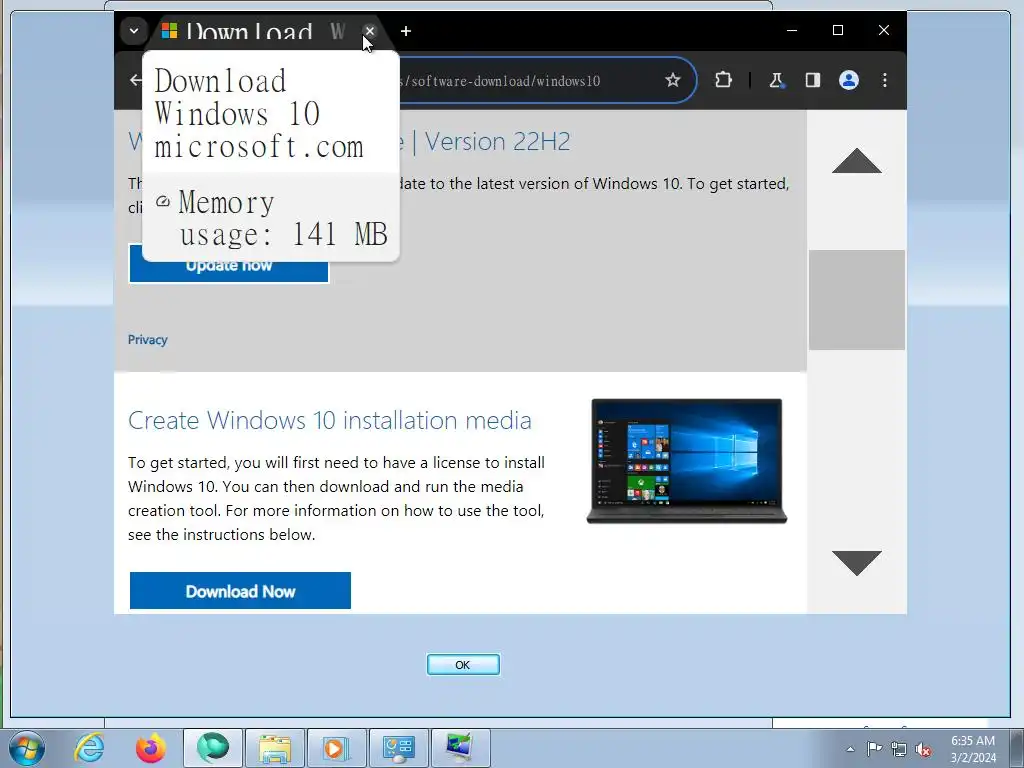1024x768 pixels.
Task: Open the Control Panel taskbar icon
Action: coord(399,748)
